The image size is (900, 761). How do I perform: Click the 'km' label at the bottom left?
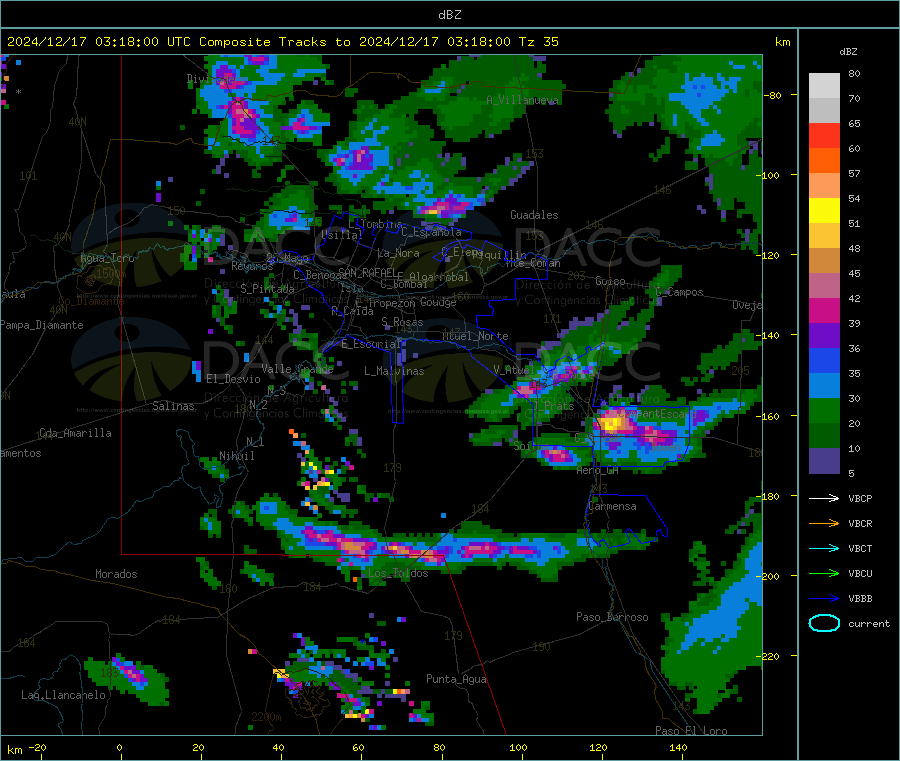point(14,750)
